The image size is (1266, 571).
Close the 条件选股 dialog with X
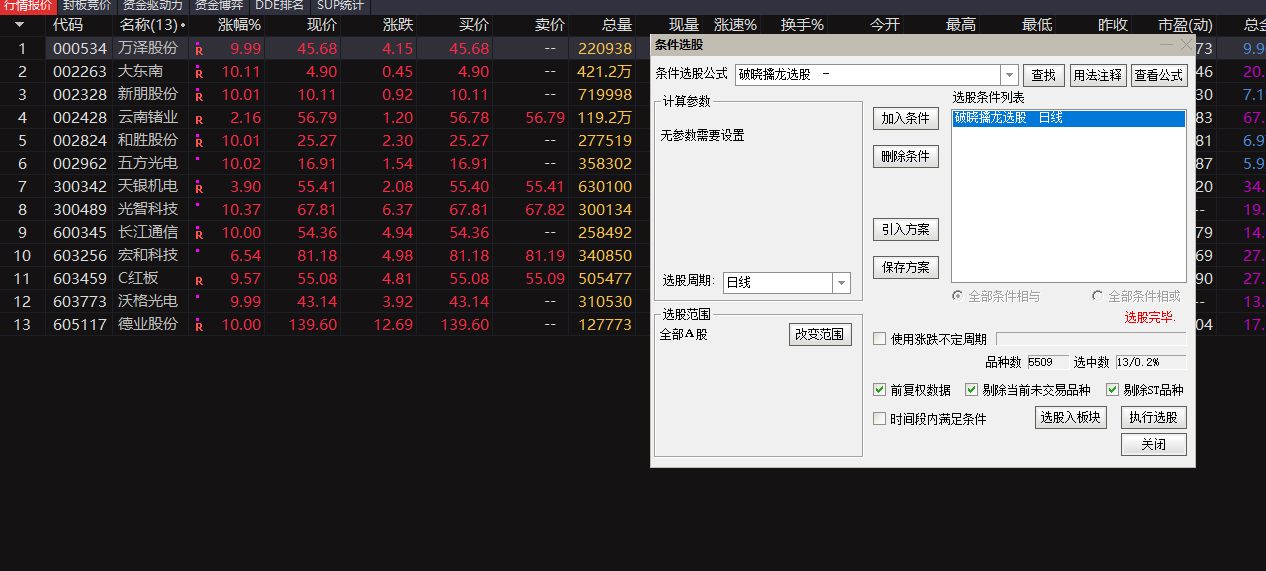[1186, 45]
